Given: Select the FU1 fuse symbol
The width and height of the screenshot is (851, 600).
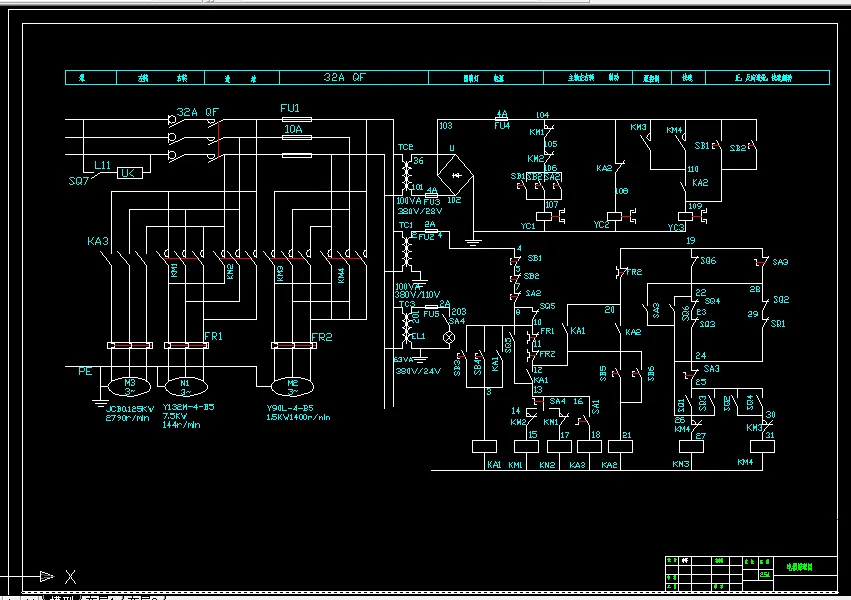Looking at the screenshot, I should 297,120.
